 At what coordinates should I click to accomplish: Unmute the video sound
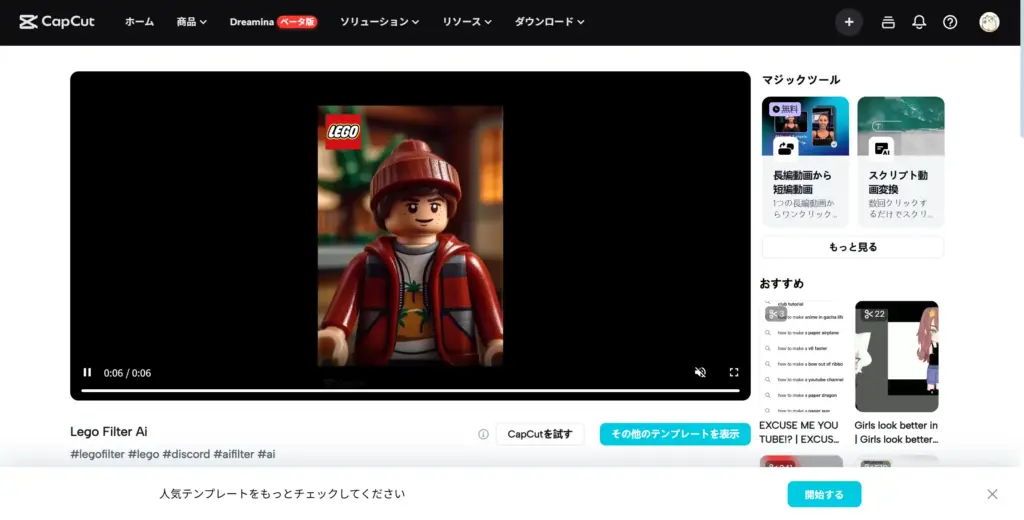coord(700,372)
